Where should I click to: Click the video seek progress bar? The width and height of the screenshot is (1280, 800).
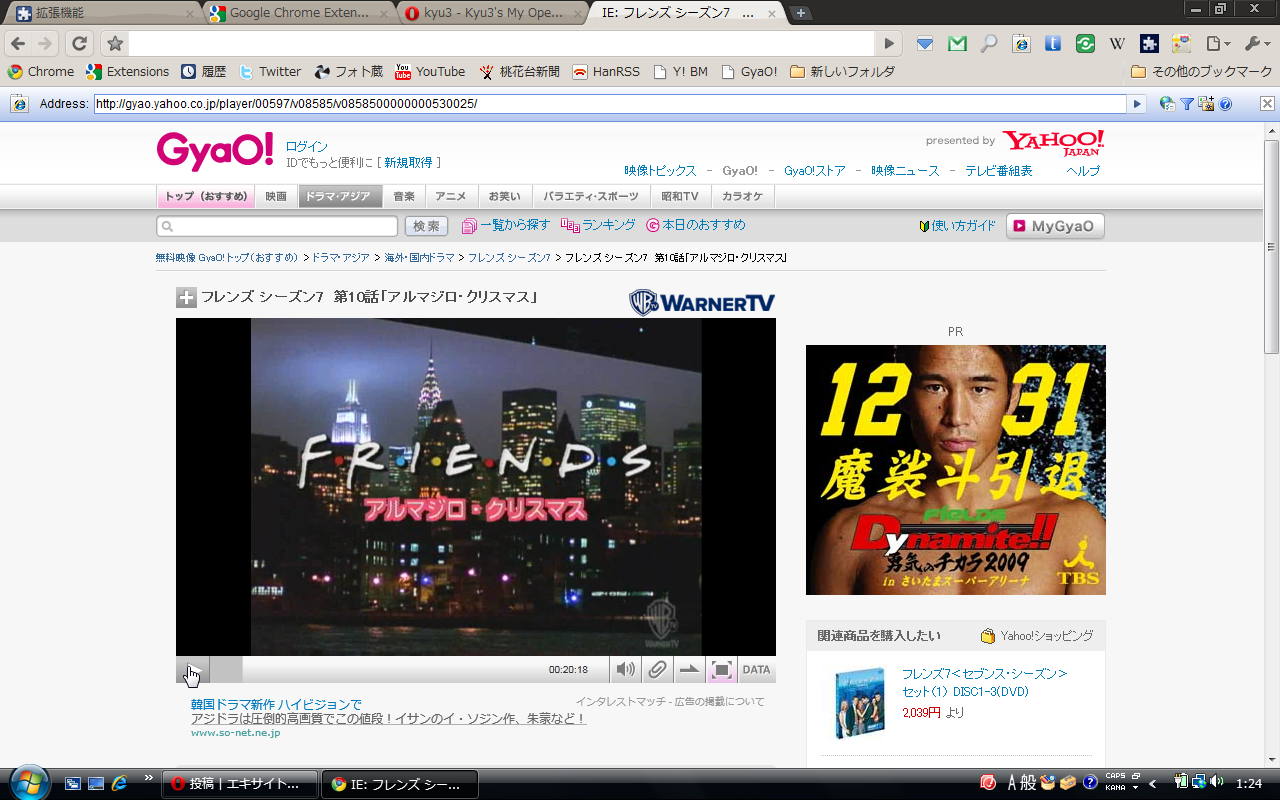pyautogui.click(x=377, y=670)
